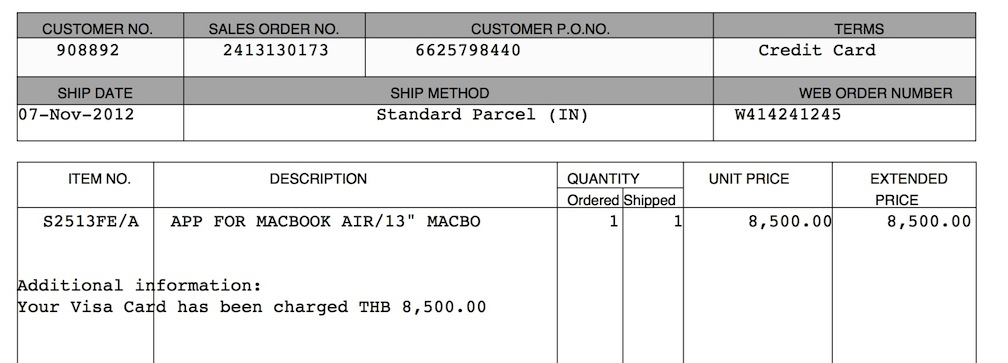The height and width of the screenshot is (363, 1008).
Task: Click web order number W414241245
Action: [788, 114]
